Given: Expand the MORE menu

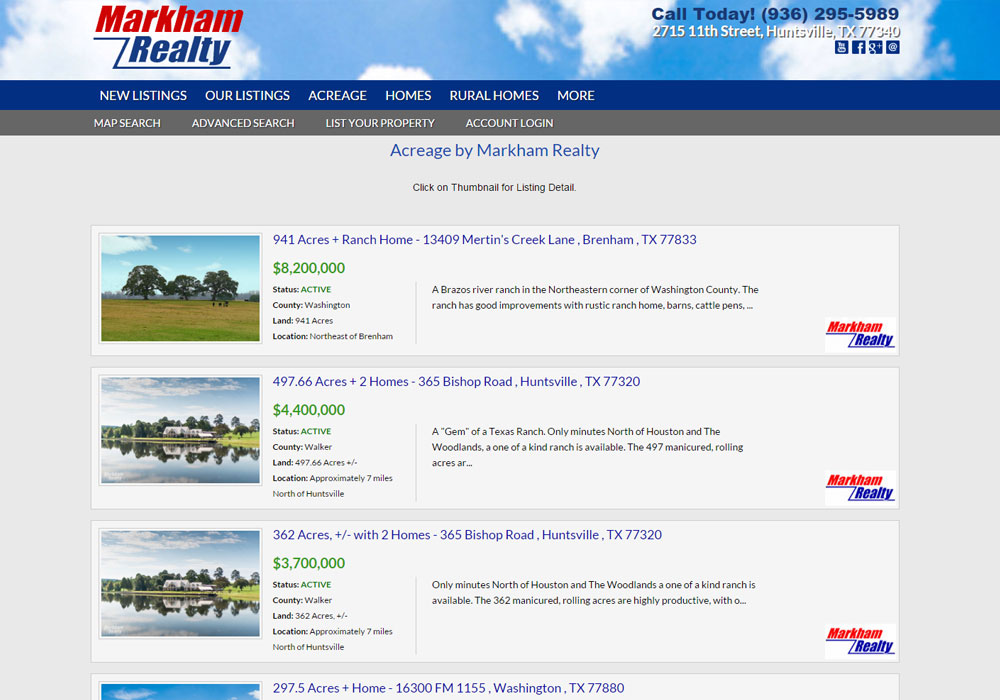Looking at the screenshot, I should (576, 96).
